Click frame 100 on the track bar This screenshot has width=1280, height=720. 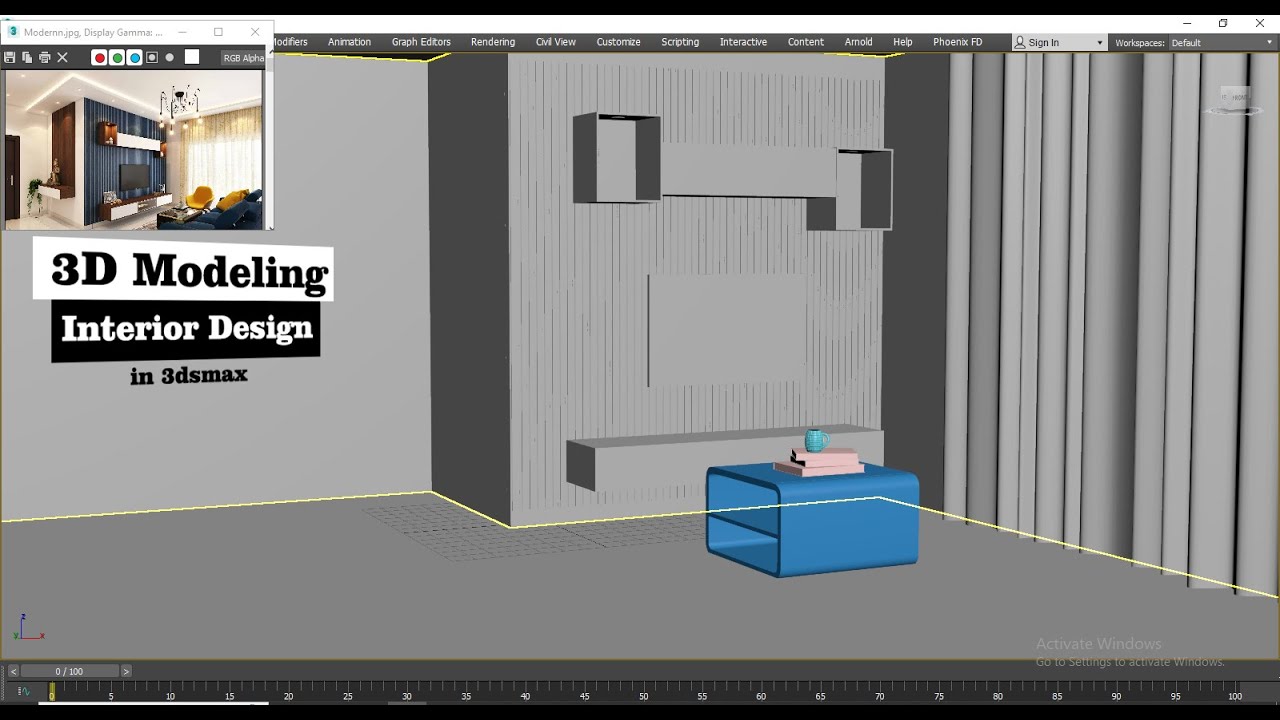pyautogui.click(x=1235, y=691)
